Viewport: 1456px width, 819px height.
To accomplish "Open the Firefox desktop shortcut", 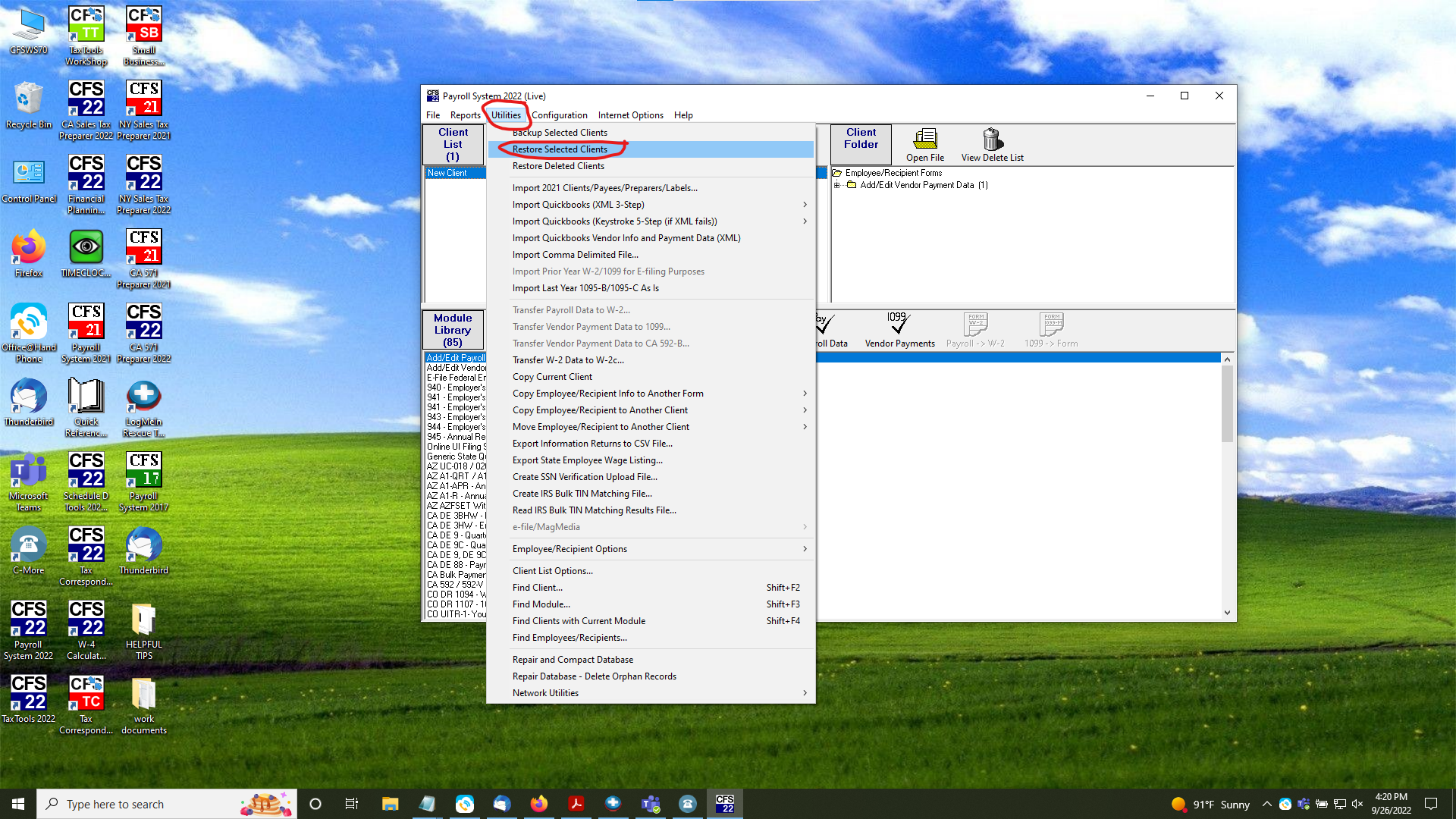I will [x=29, y=254].
